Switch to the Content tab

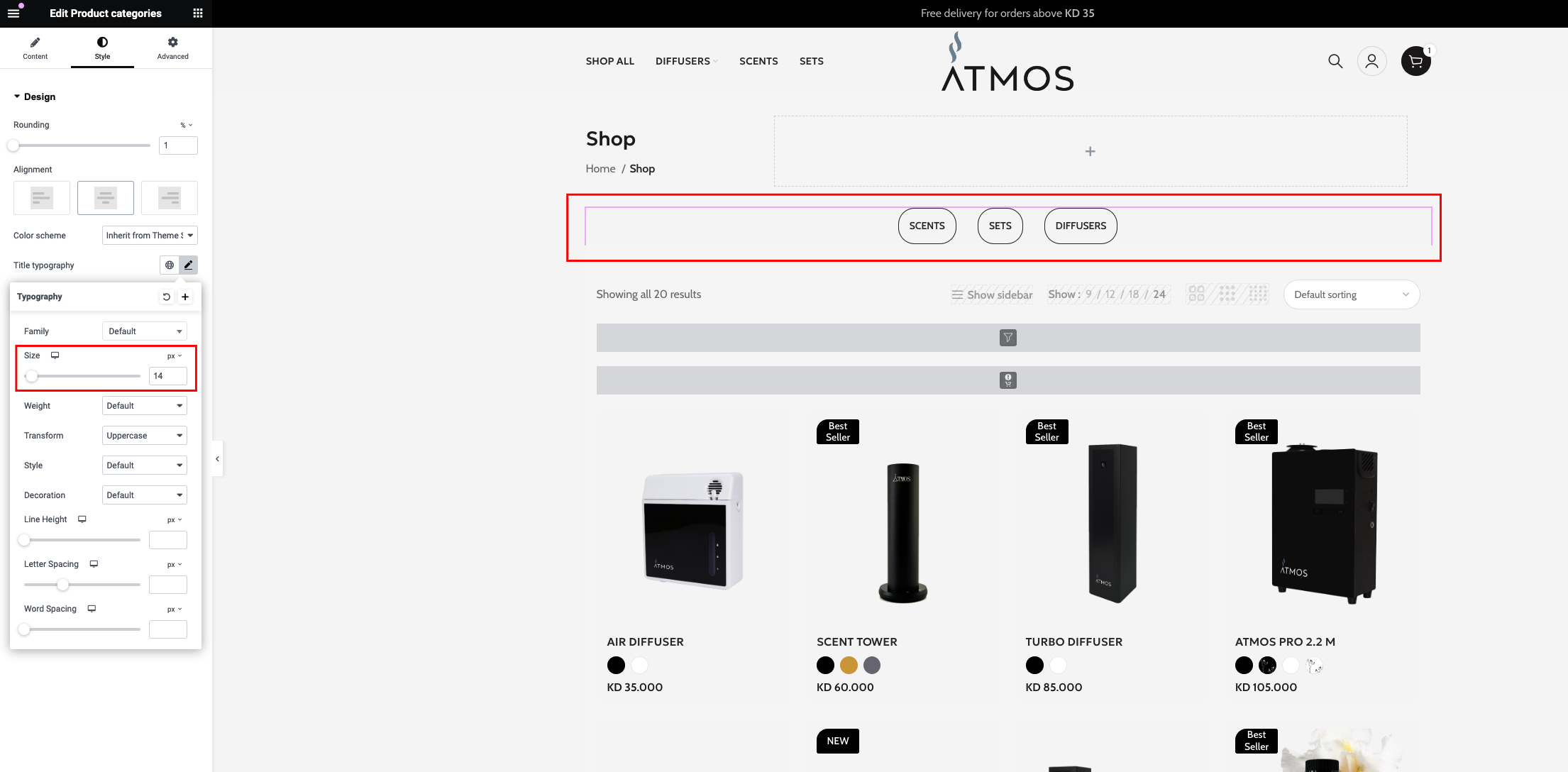[x=35, y=48]
